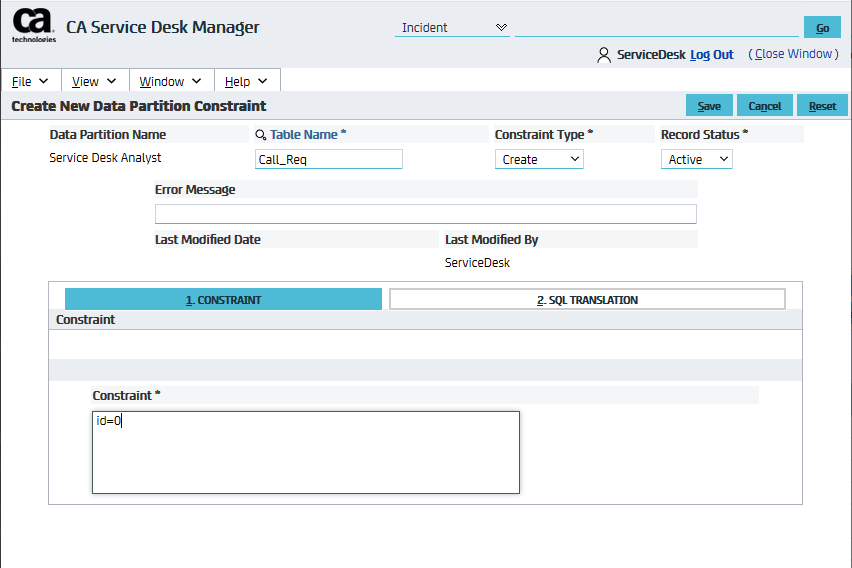
Task: Click the user profile icon beside ServiceDesk
Action: (x=604, y=55)
